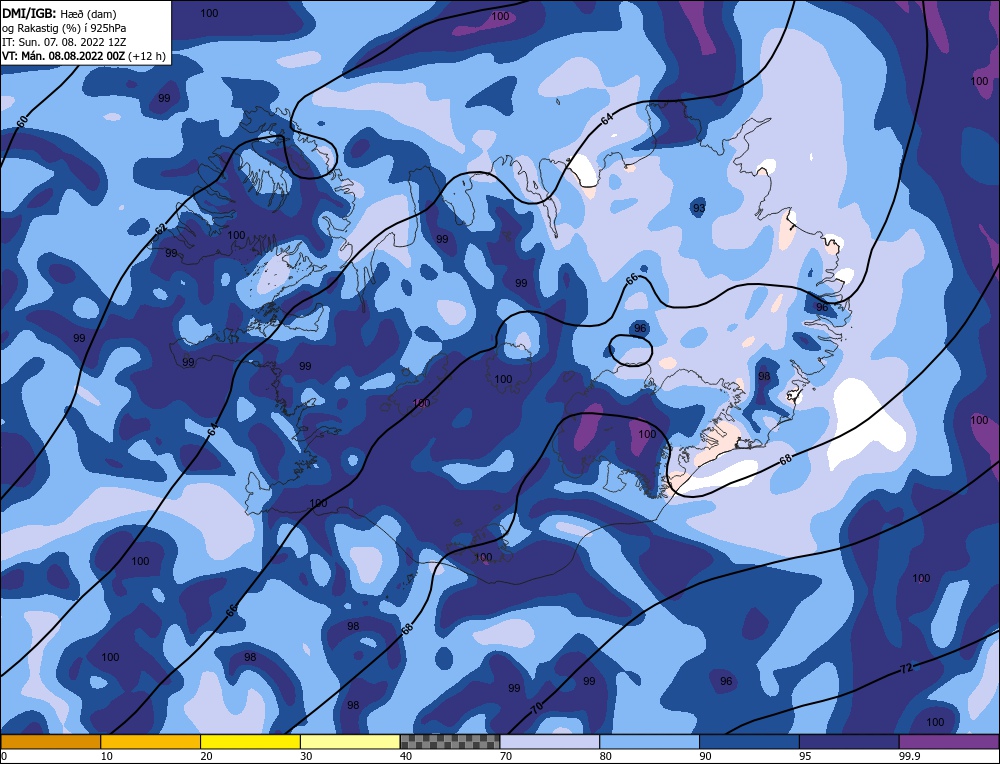This screenshot has width=1000, height=764.
Task: Click the '93' humidity value on the map
Action: tap(699, 208)
